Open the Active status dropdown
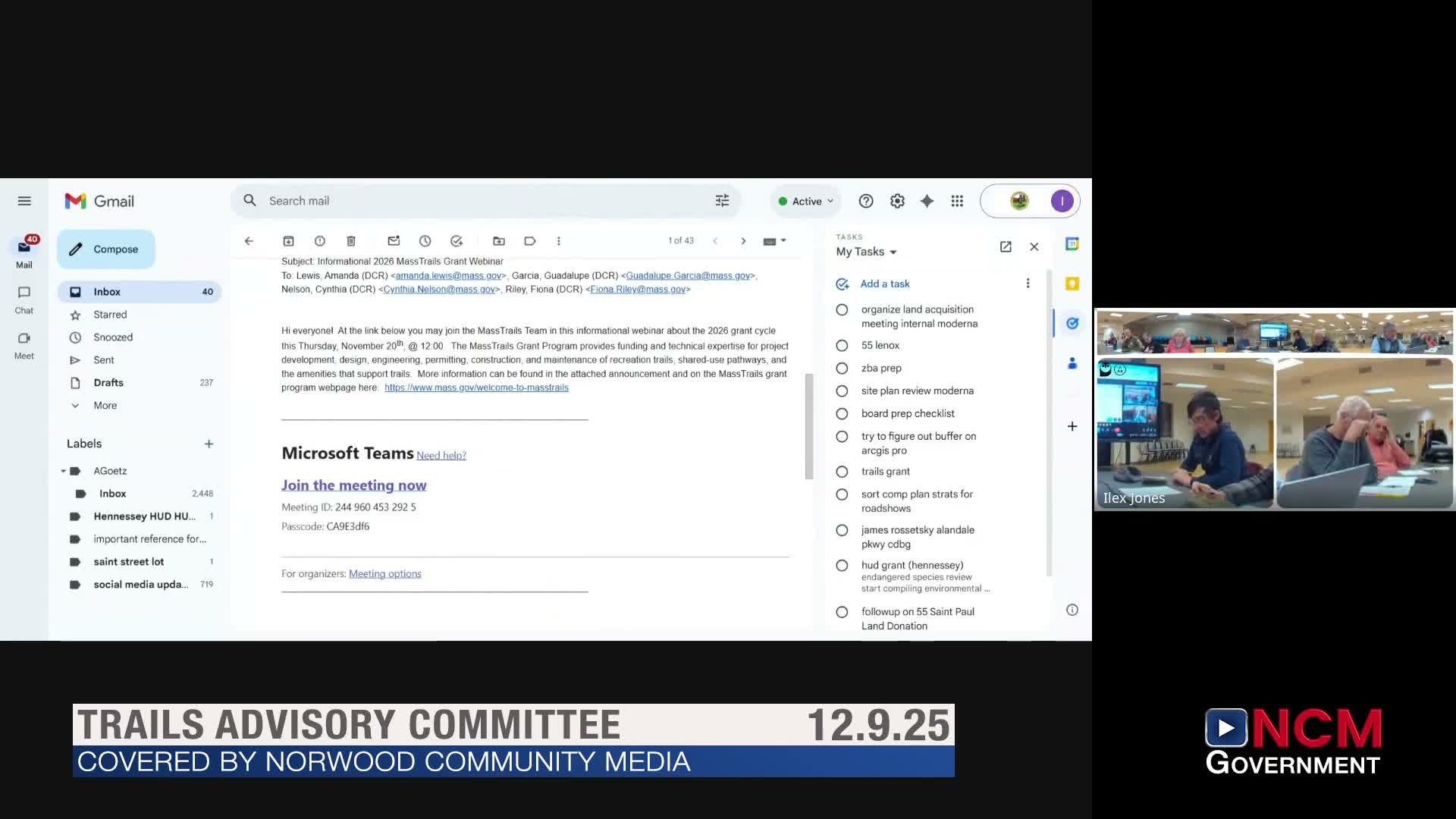 (806, 201)
